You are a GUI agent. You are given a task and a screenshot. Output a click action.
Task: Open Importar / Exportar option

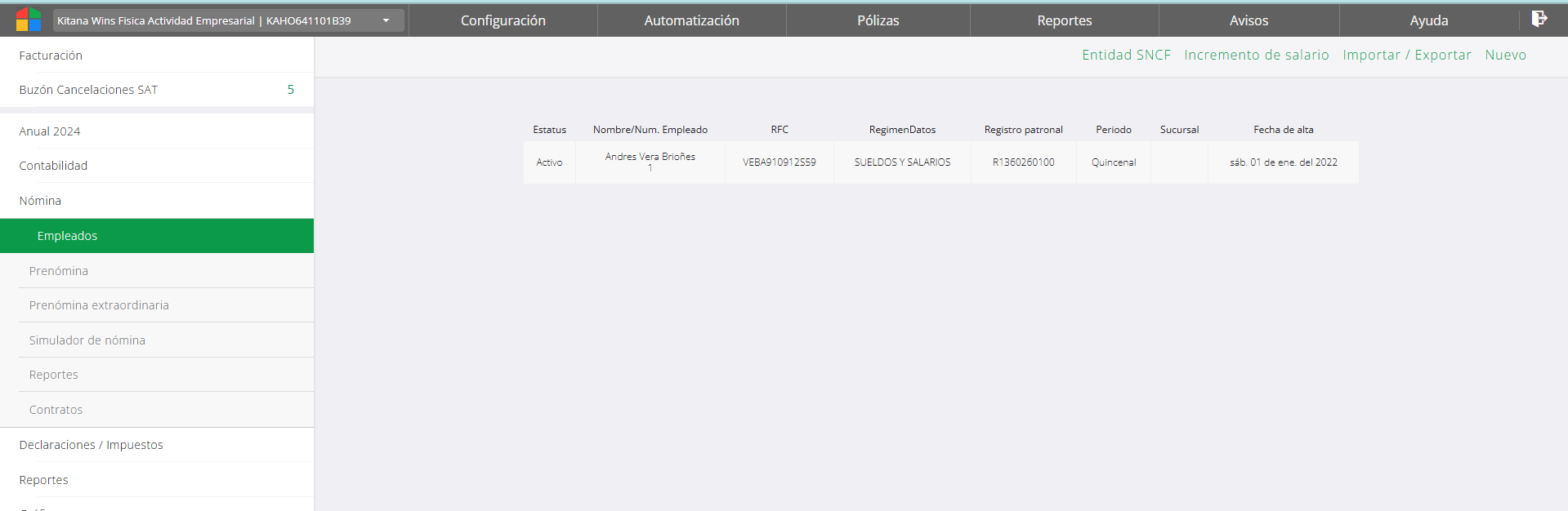[x=1406, y=55]
